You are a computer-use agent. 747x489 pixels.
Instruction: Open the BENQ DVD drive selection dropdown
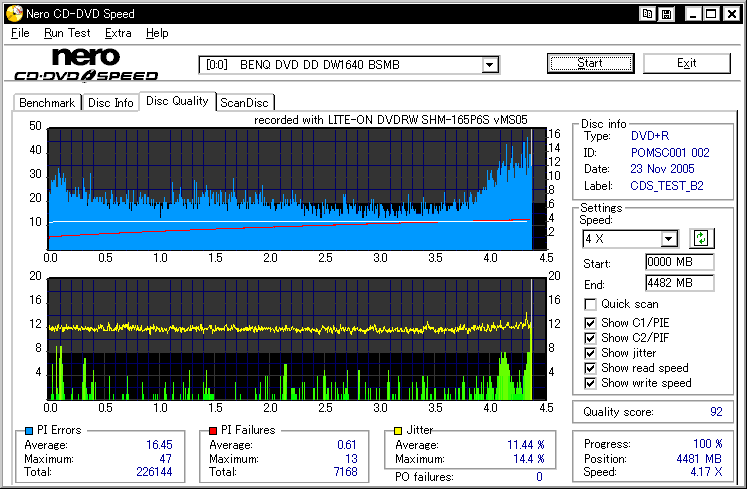(490, 65)
